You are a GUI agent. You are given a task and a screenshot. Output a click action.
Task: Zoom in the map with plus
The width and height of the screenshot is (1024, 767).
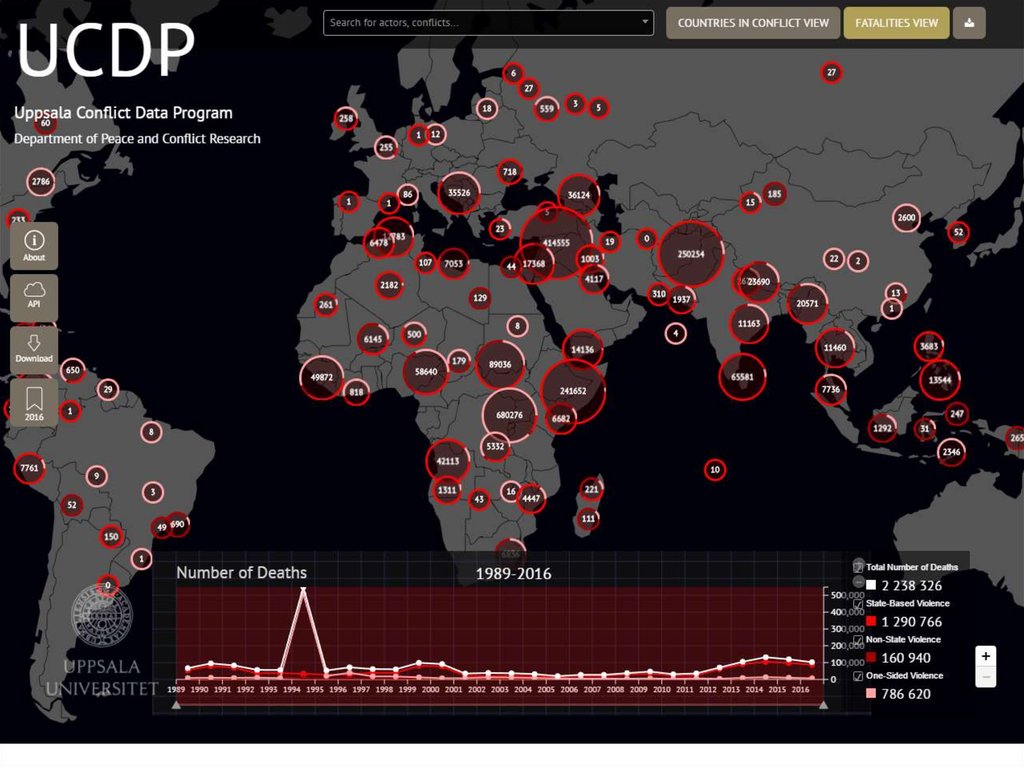(986, 657)
